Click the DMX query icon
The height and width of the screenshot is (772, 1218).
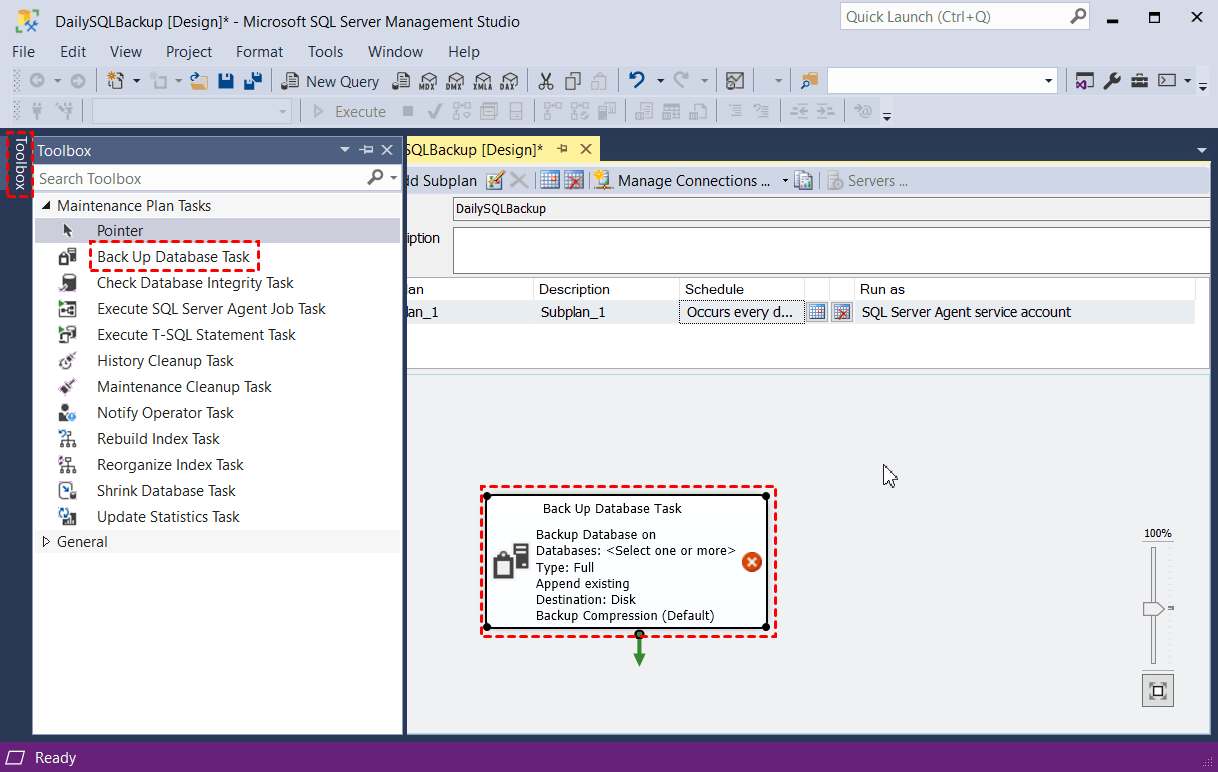[x=456, y=81]
